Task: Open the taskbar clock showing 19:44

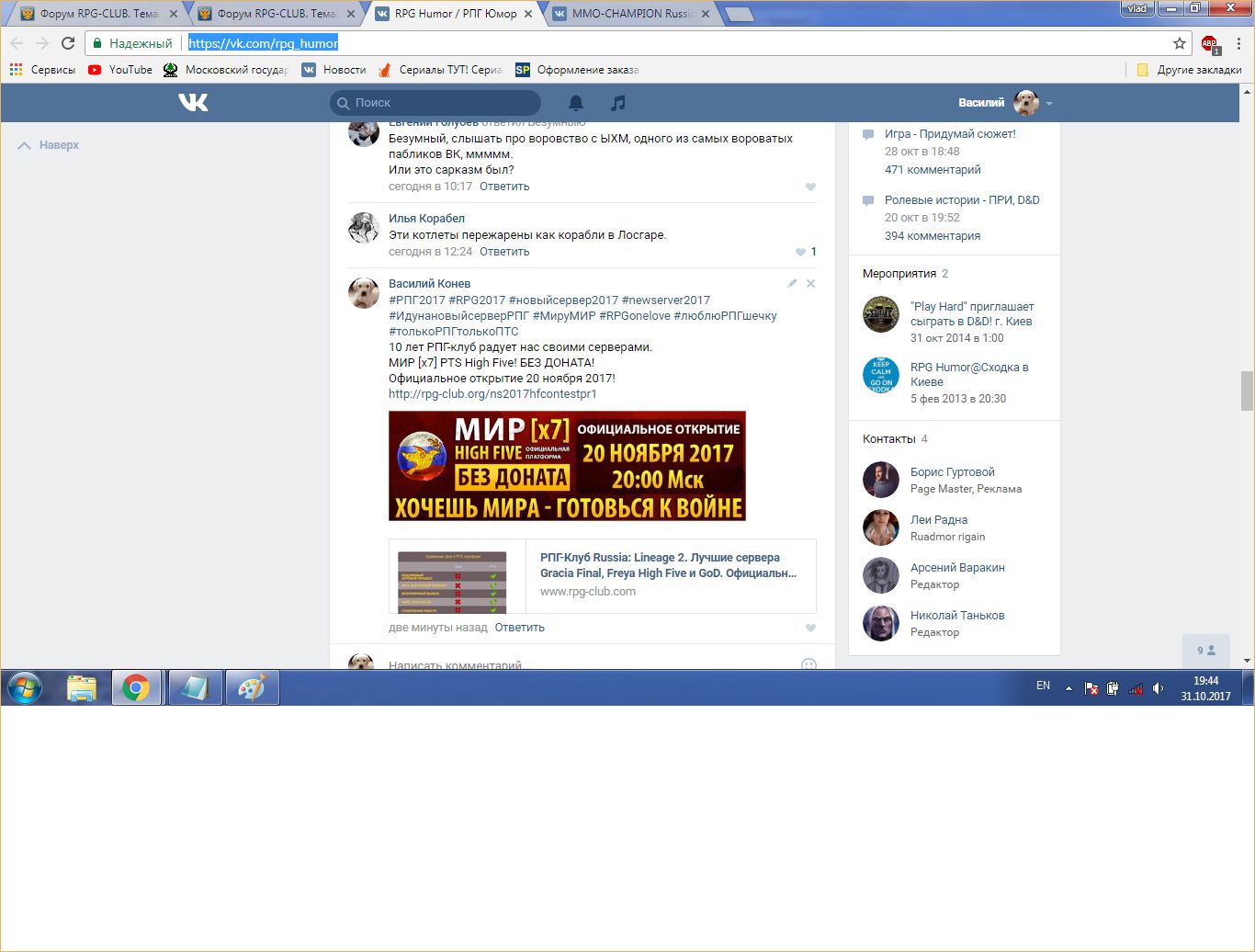Action: pos(1205,688)
